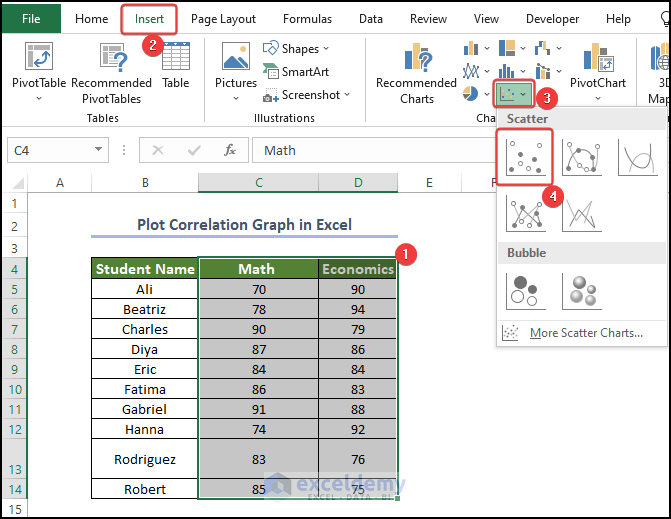Click the scatter chart button
Screen dimensions: 671x519
pyautogui.click(x=514, y=94)
